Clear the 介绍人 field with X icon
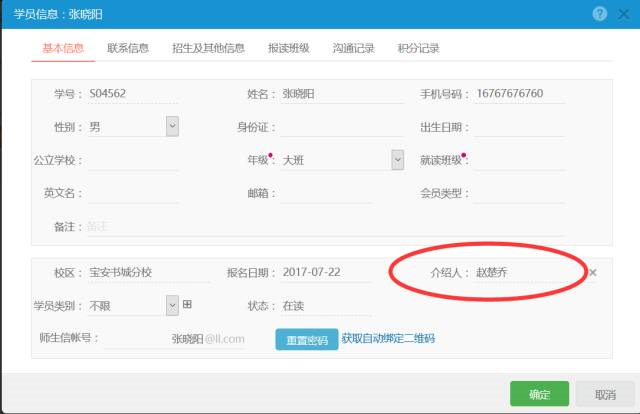The image size is (640, 414). pos(592,273)
